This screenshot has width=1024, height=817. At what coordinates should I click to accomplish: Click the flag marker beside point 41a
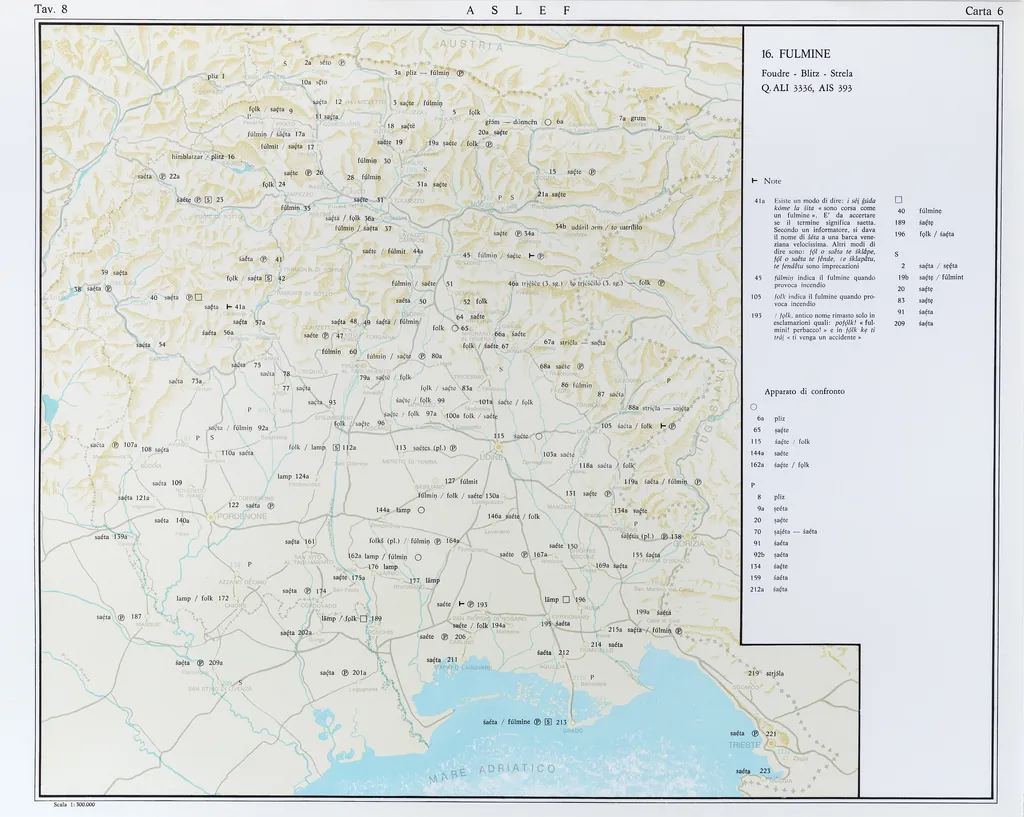point(228,307)
